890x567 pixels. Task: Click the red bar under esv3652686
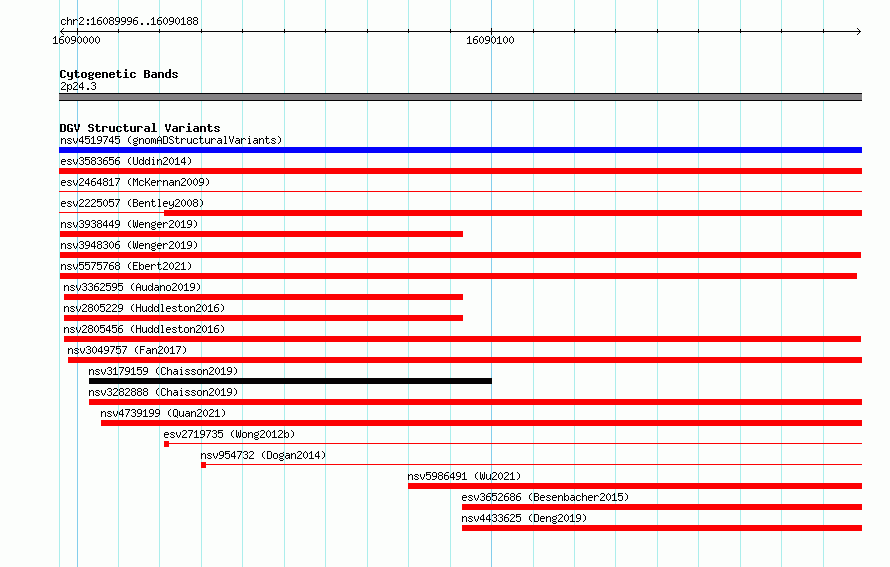[662, 507]
